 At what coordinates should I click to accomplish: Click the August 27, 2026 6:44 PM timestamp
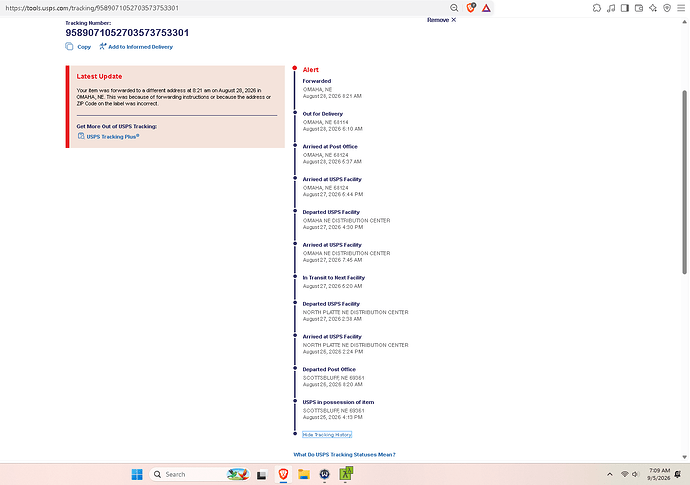[333, 195]
